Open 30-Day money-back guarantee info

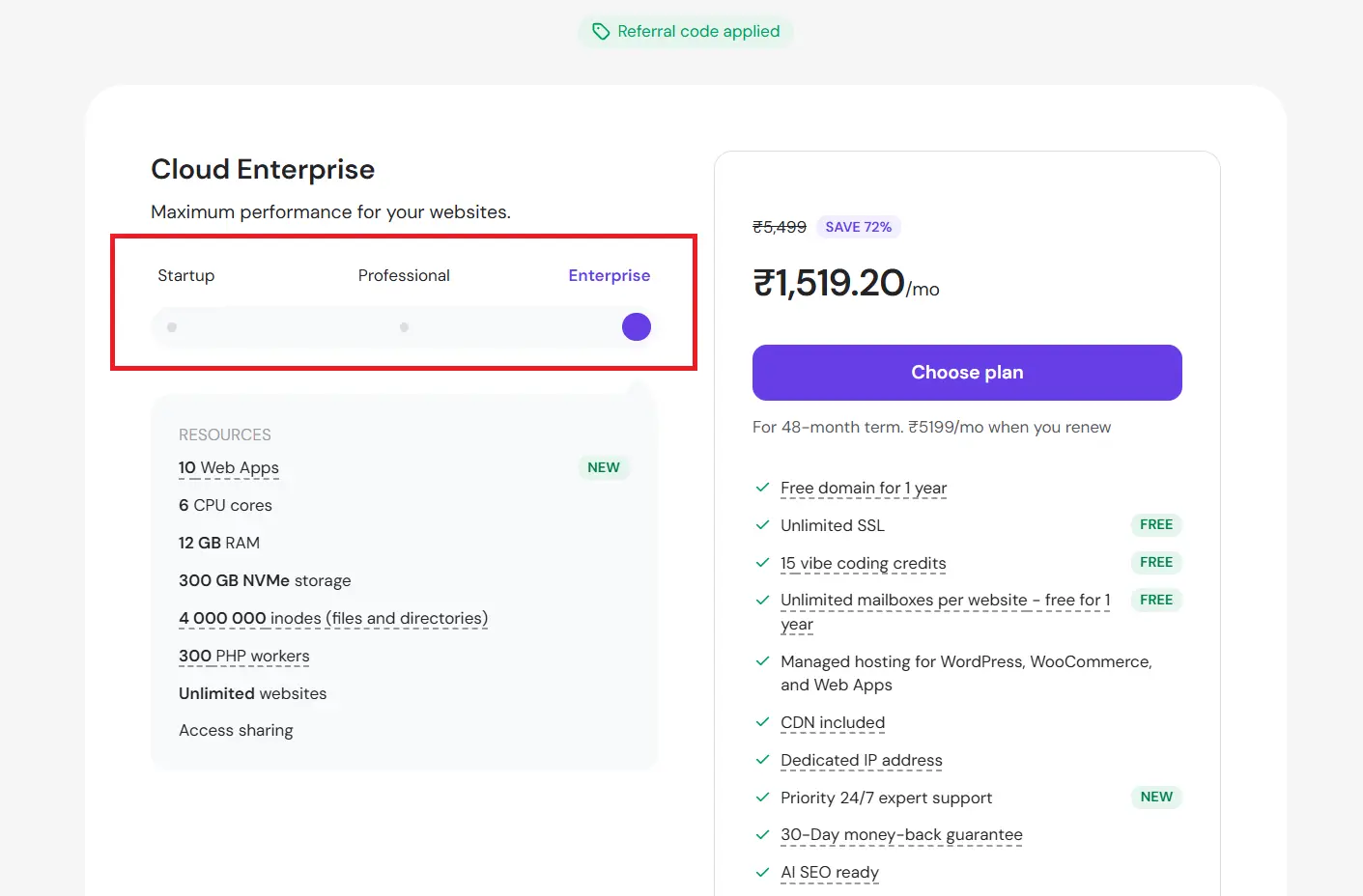point(901,835)
